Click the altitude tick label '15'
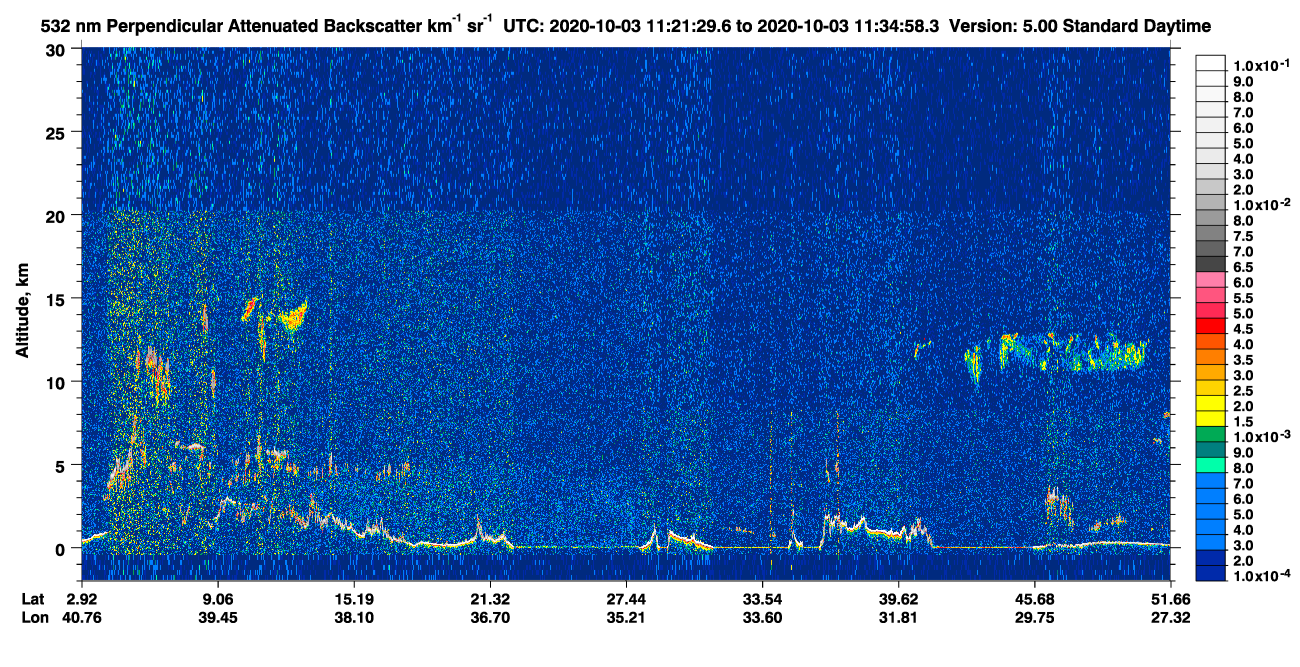This screenshot has height=667, width=1300. click(58, 299)
